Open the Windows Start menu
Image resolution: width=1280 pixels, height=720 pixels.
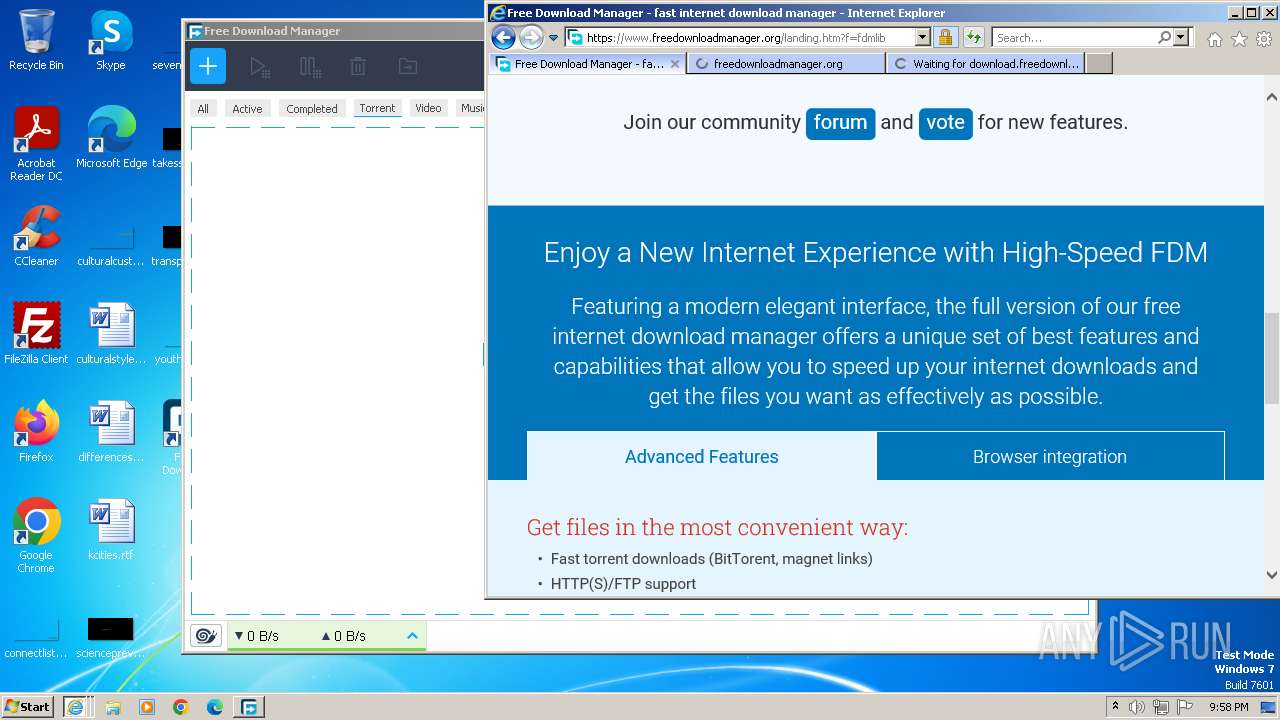point(27,706)
